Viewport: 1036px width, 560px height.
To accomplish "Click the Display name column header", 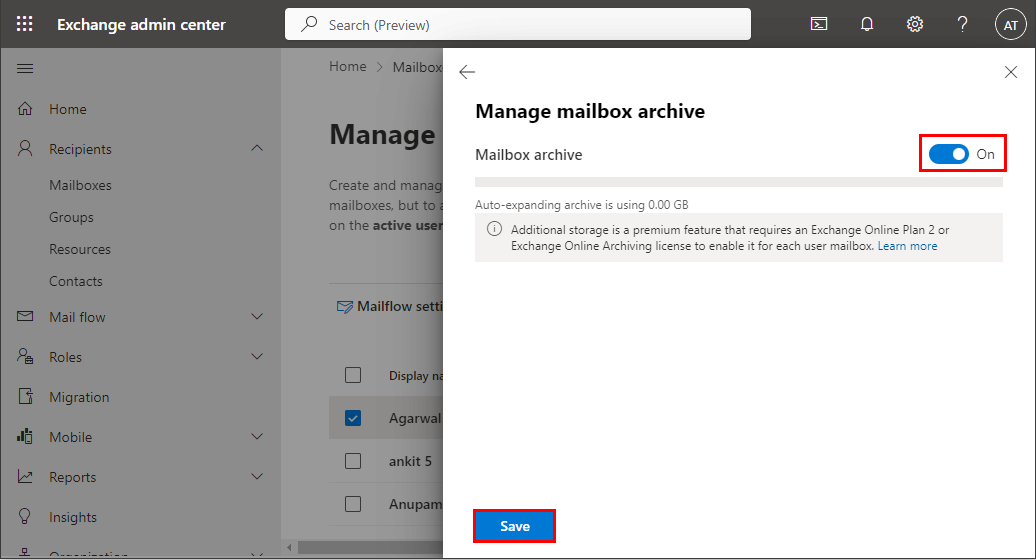I will point(416,375).
